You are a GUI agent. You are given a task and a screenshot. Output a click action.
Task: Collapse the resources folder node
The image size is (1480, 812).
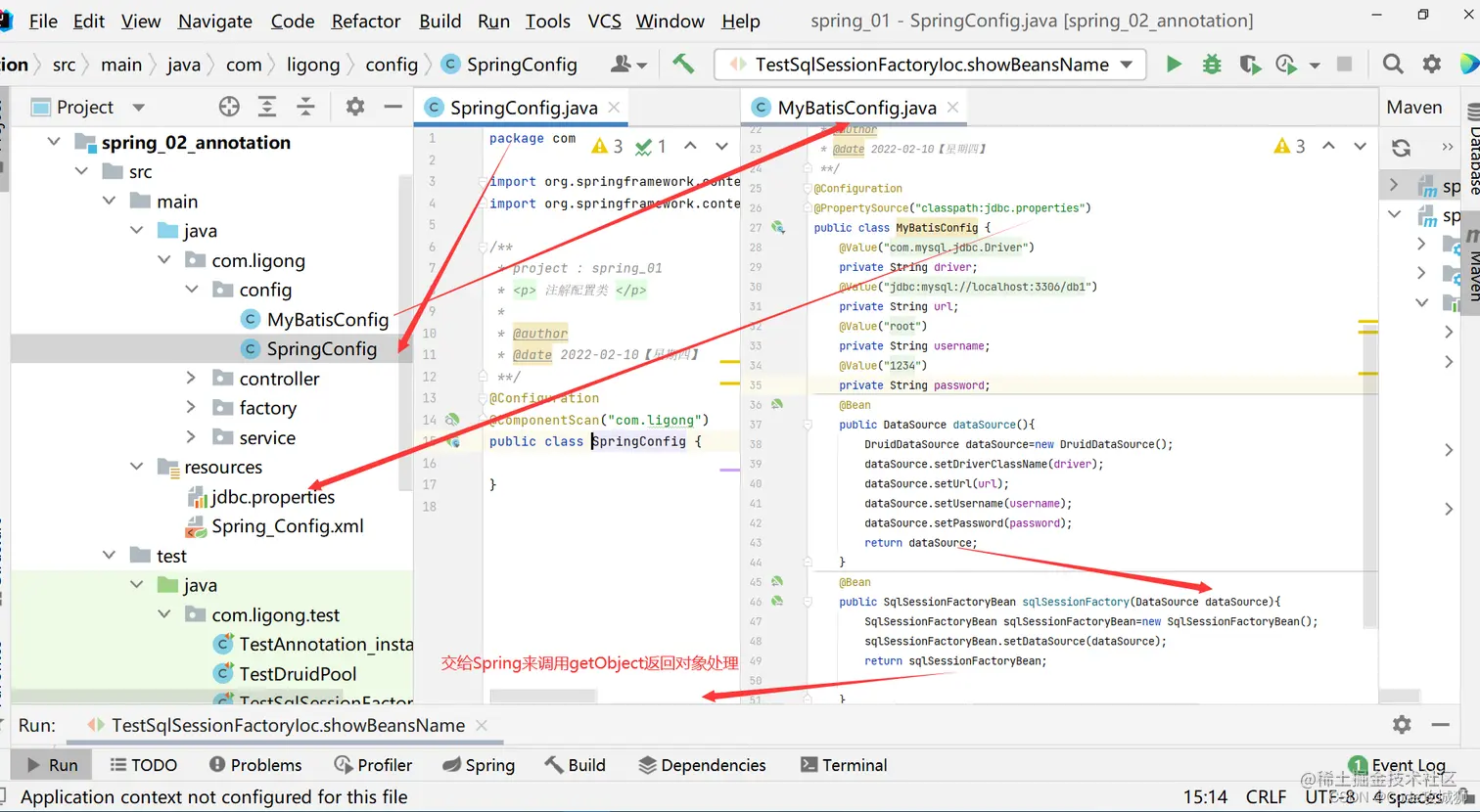click(x=136, y=467)
